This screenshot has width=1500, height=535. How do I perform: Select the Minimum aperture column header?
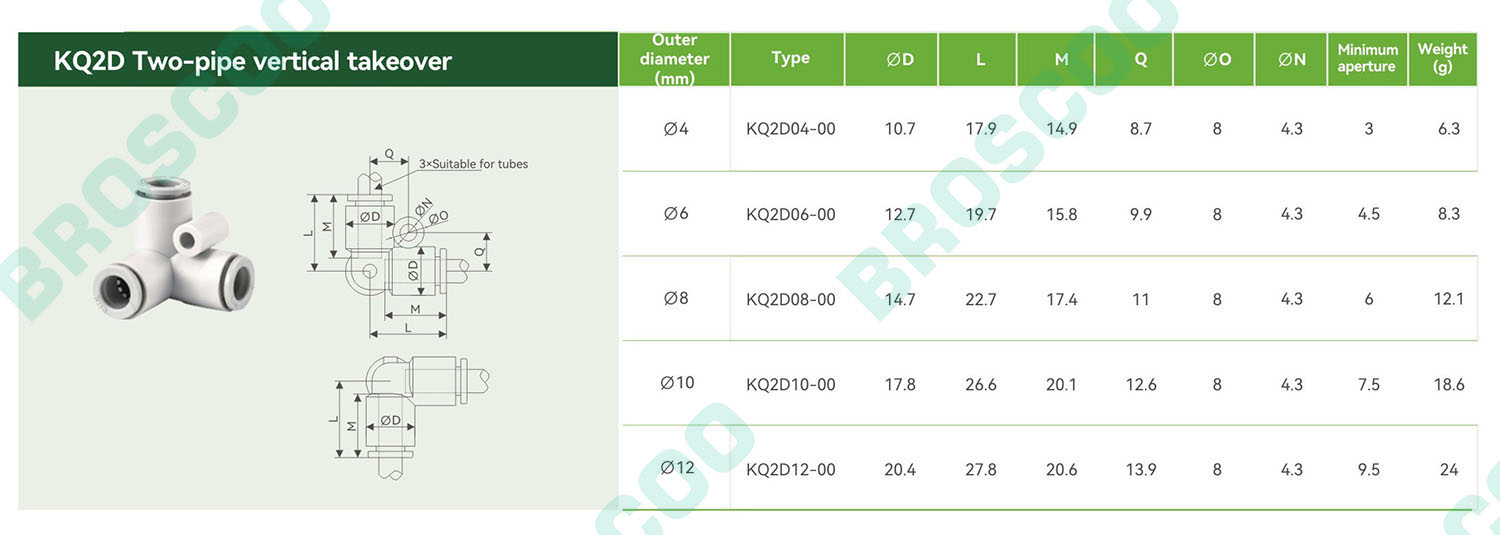1367,58
